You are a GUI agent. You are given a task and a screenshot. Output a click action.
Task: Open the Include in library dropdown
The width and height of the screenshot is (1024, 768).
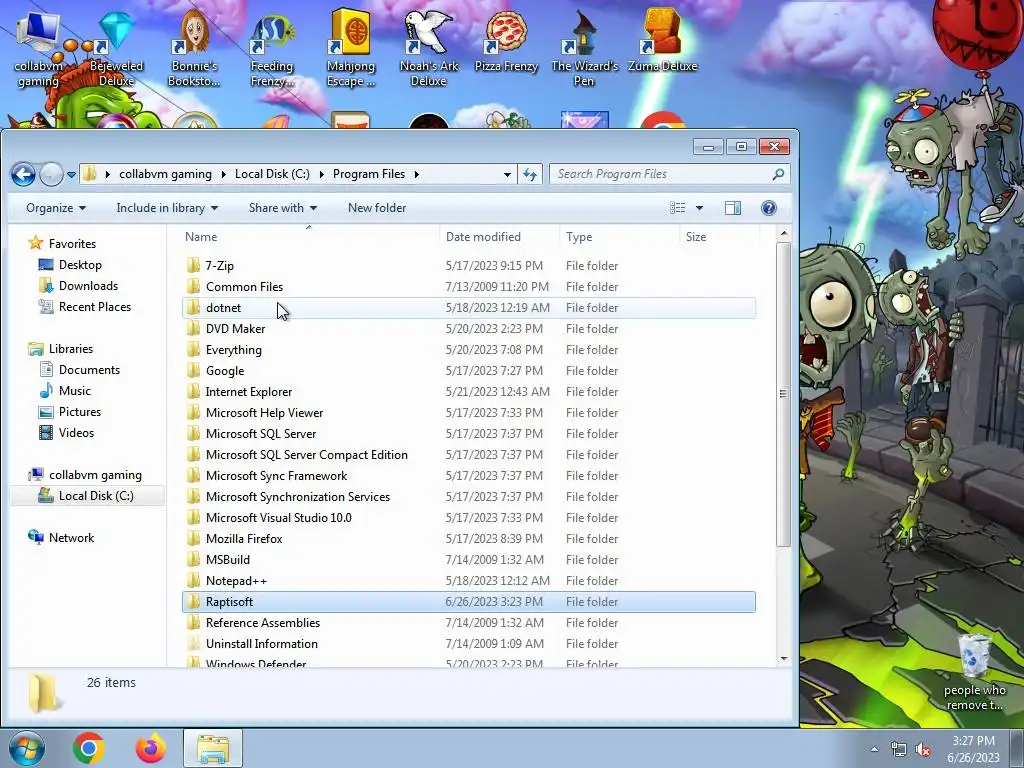[167, 208]
